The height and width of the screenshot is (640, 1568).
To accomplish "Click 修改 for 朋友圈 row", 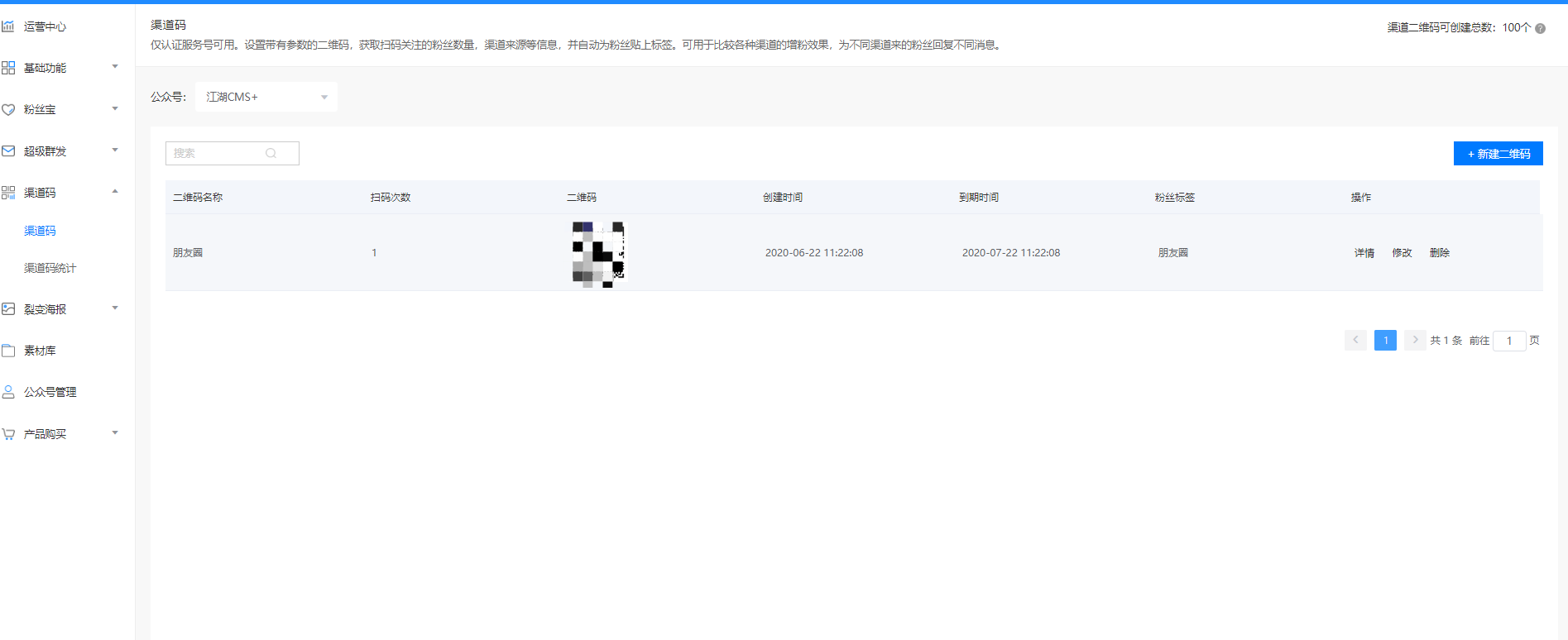I will point(1402,253).
